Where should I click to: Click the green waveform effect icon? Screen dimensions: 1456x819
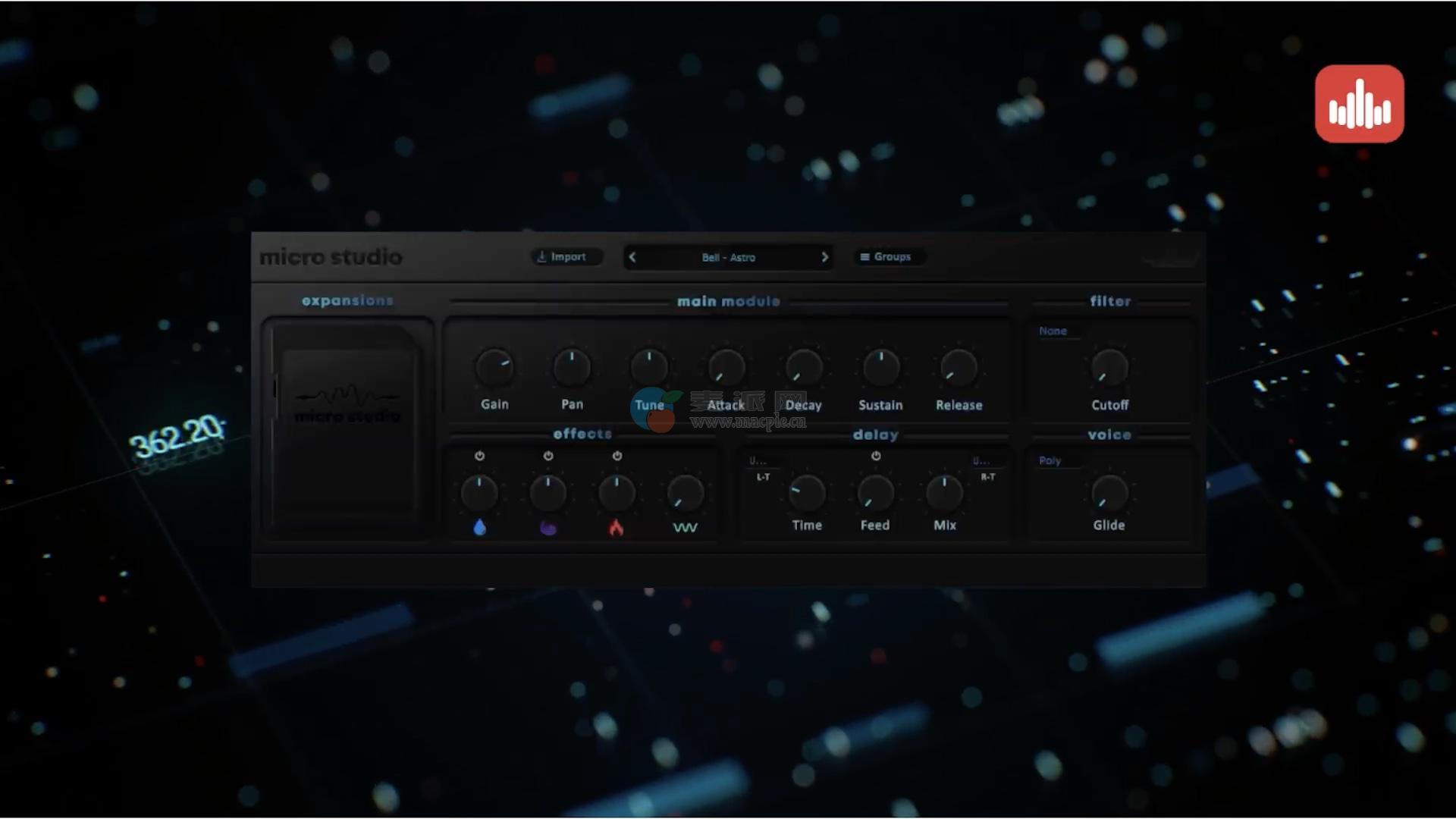click(x=685, y=528)
